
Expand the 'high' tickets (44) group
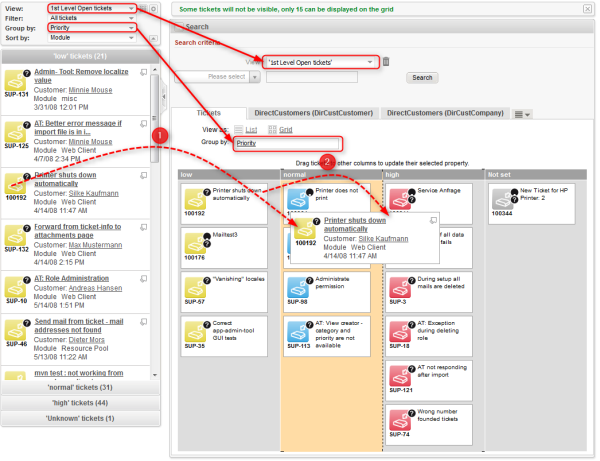click(80, 403)
